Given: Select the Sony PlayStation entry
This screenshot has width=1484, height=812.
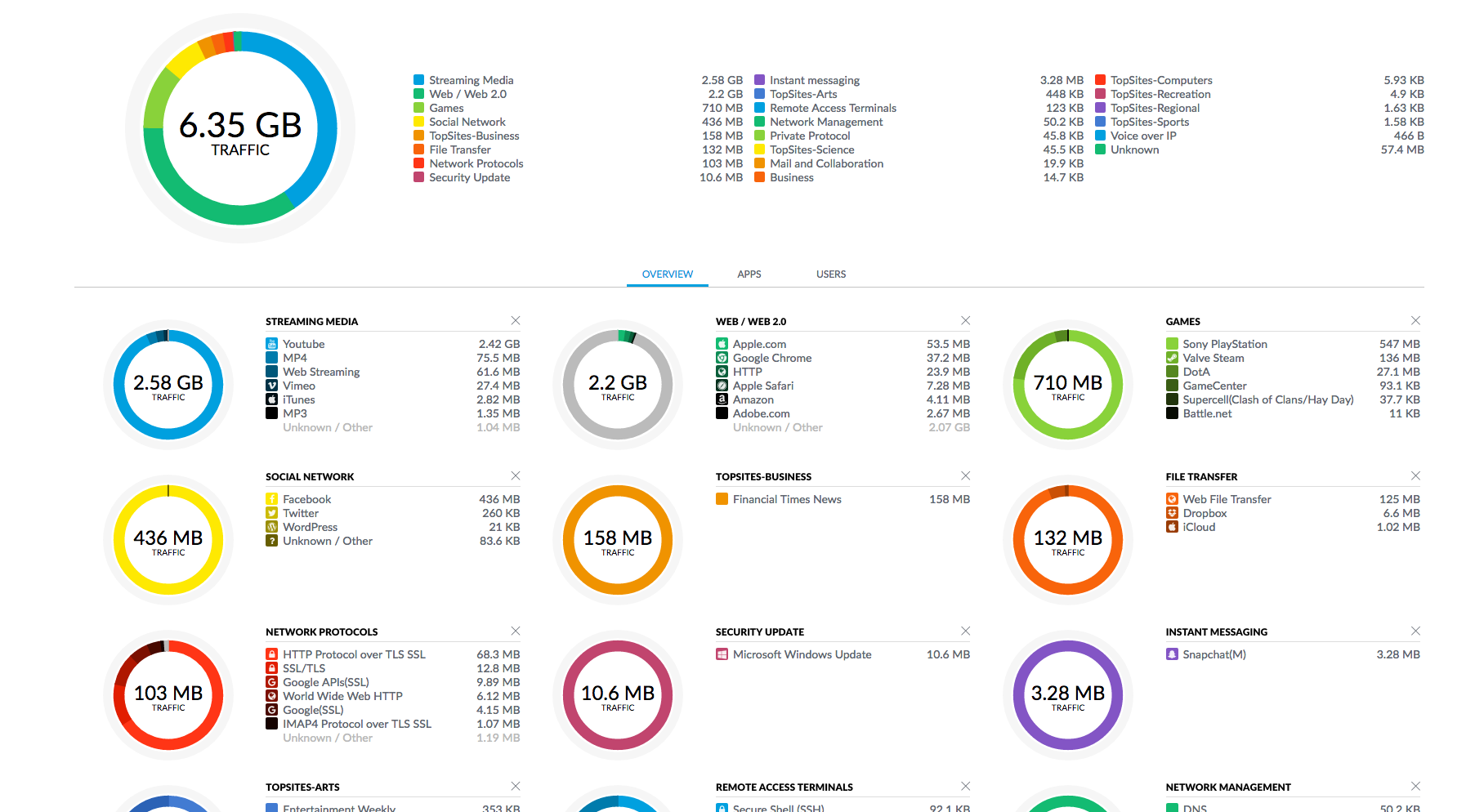Looking at the screenshot, I should (1293, 344).
